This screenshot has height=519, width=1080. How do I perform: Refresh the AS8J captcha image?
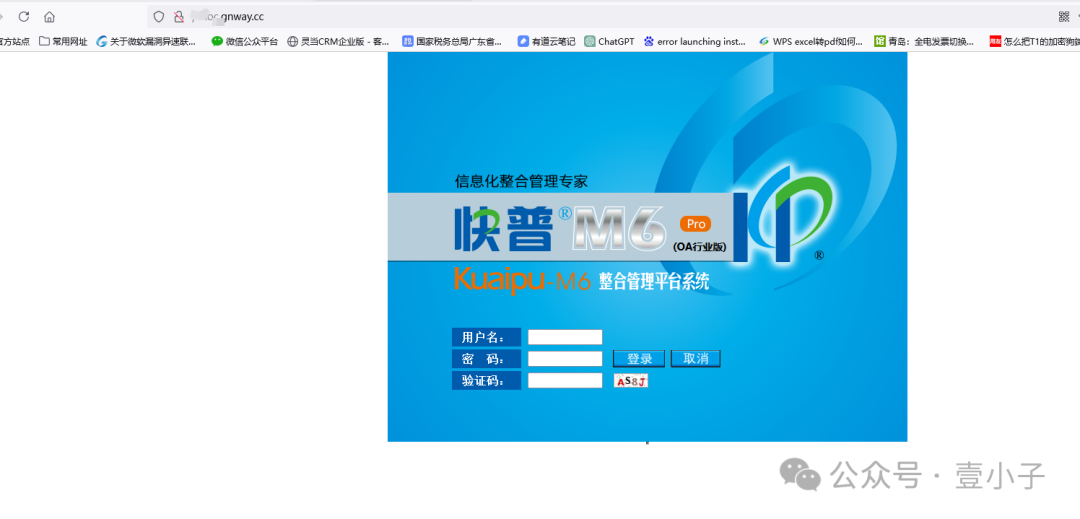pyautogui.click(x=631, y=381)
